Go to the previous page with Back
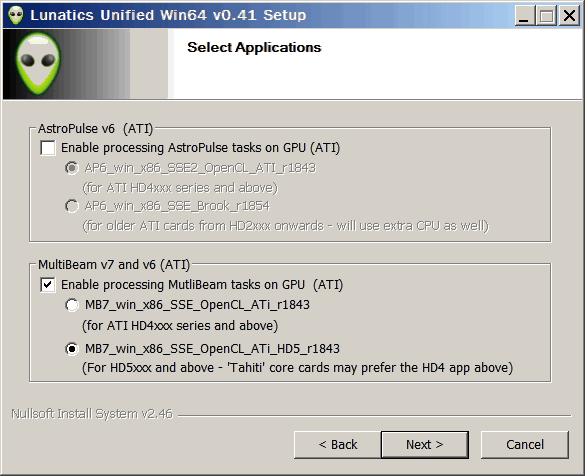Image resolution: width=585 pixels, height=476 pixels. (338, 445)
